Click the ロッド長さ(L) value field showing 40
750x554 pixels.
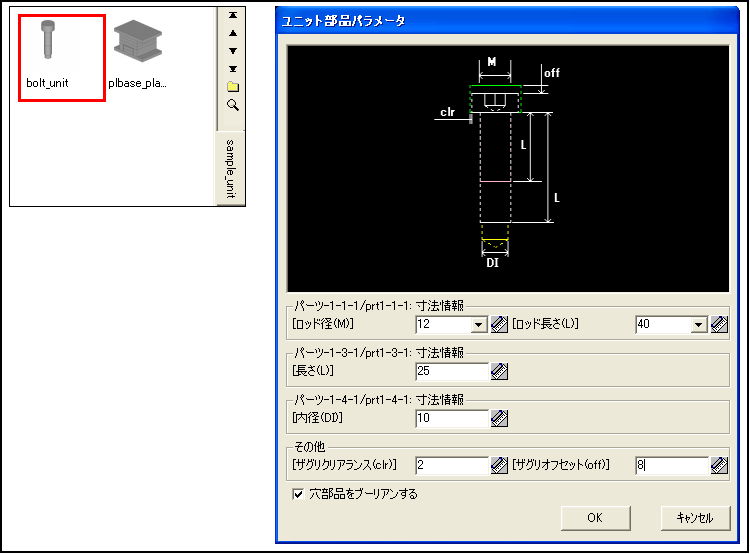coord(663,325)
